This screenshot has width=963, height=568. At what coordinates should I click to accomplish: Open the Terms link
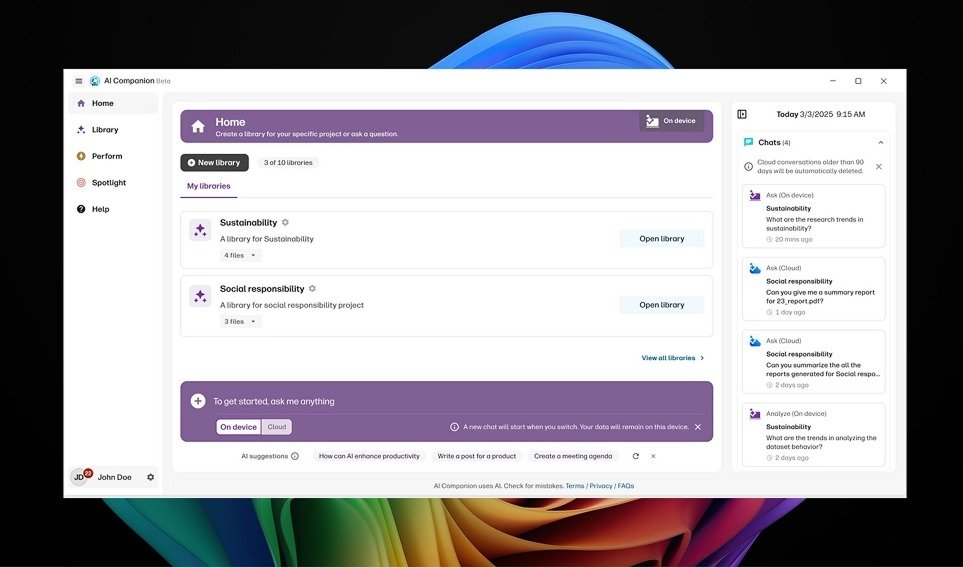click(575, 486)
